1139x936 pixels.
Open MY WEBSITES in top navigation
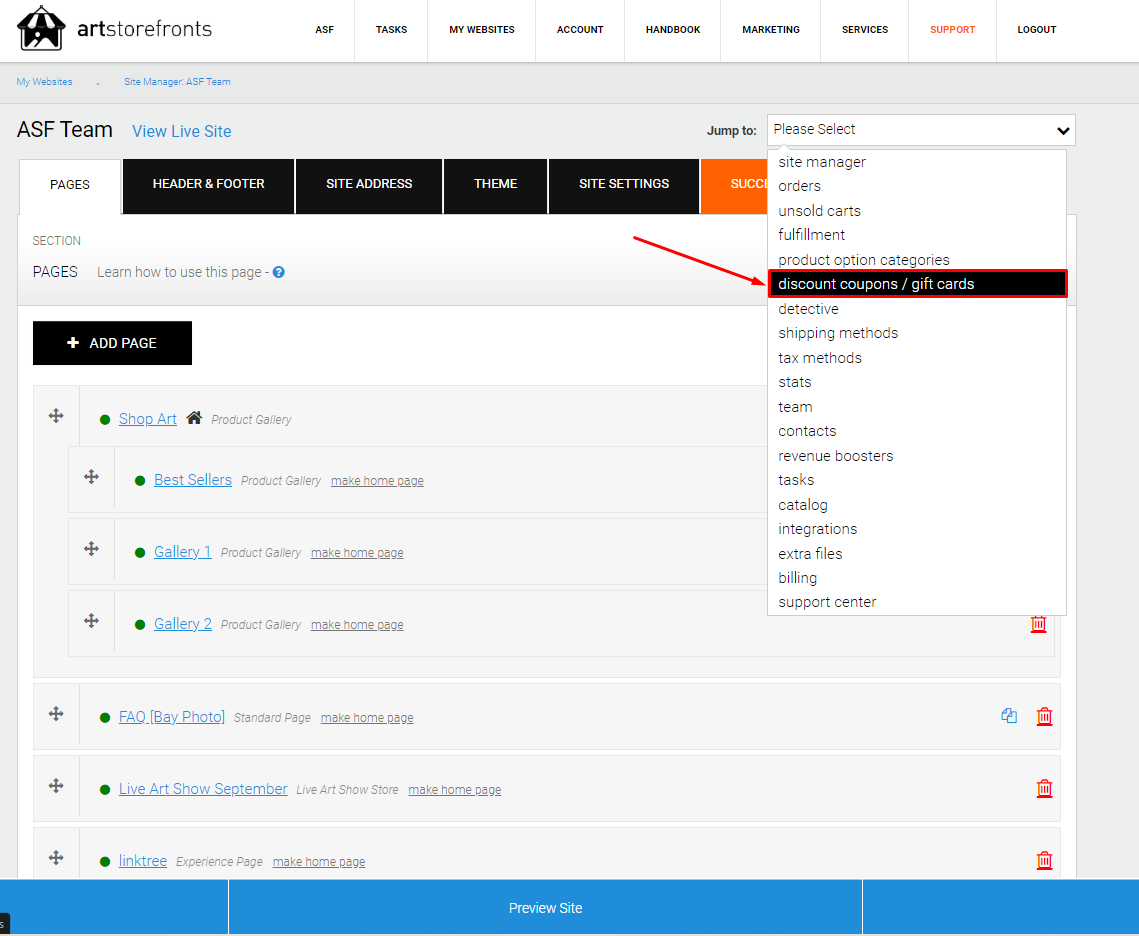click(x=482, y=30)
